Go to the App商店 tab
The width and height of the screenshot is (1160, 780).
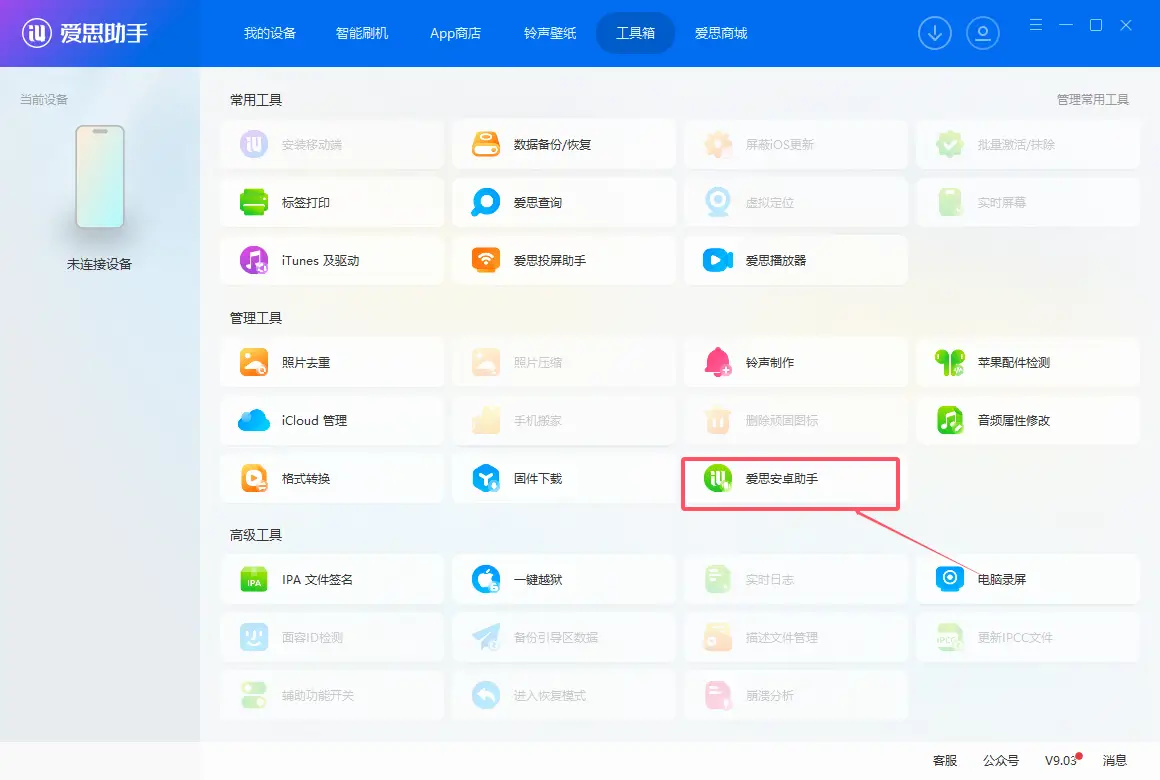coord(455,33)
